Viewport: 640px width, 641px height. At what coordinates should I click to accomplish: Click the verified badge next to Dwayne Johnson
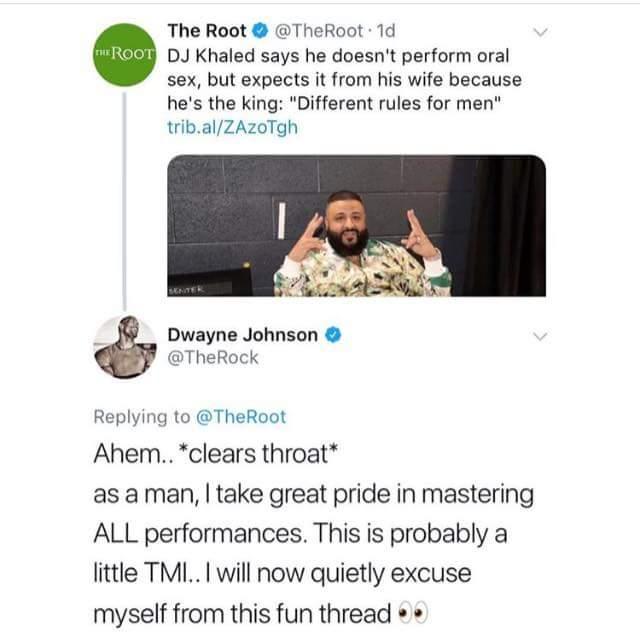tap(333, 335)
